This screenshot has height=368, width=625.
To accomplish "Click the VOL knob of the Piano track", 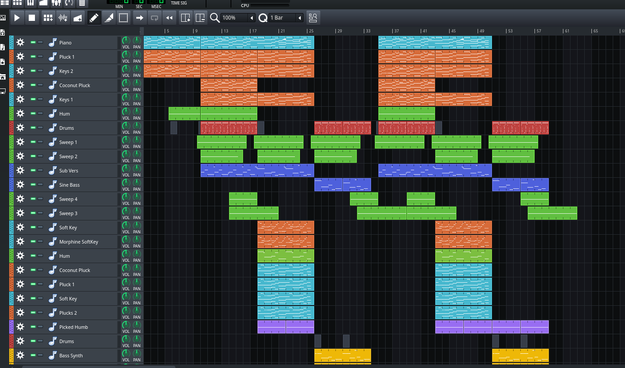I will [126, 41].
